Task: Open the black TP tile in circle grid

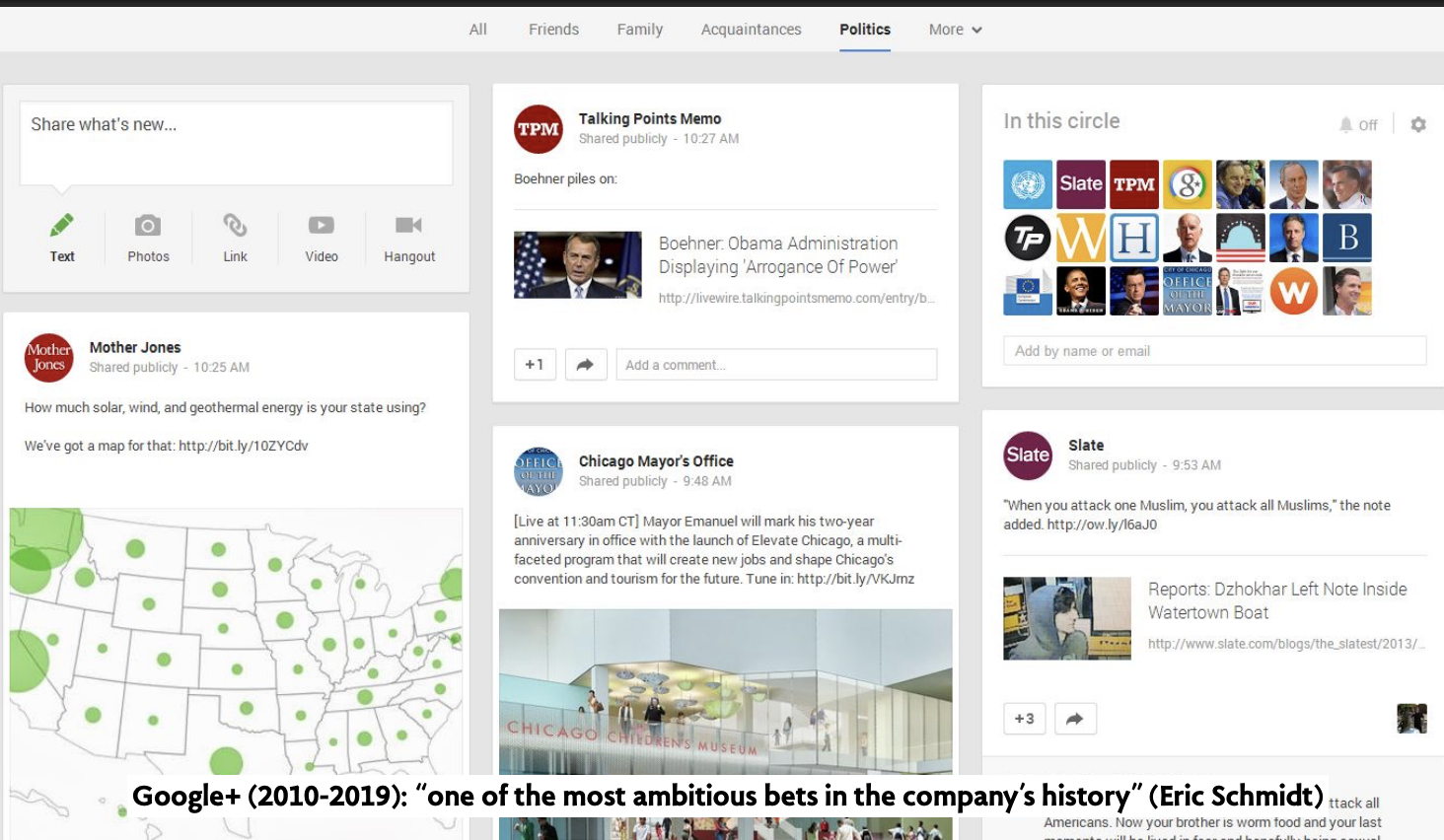Action: pyautogui.click(x=1028, y=238)
